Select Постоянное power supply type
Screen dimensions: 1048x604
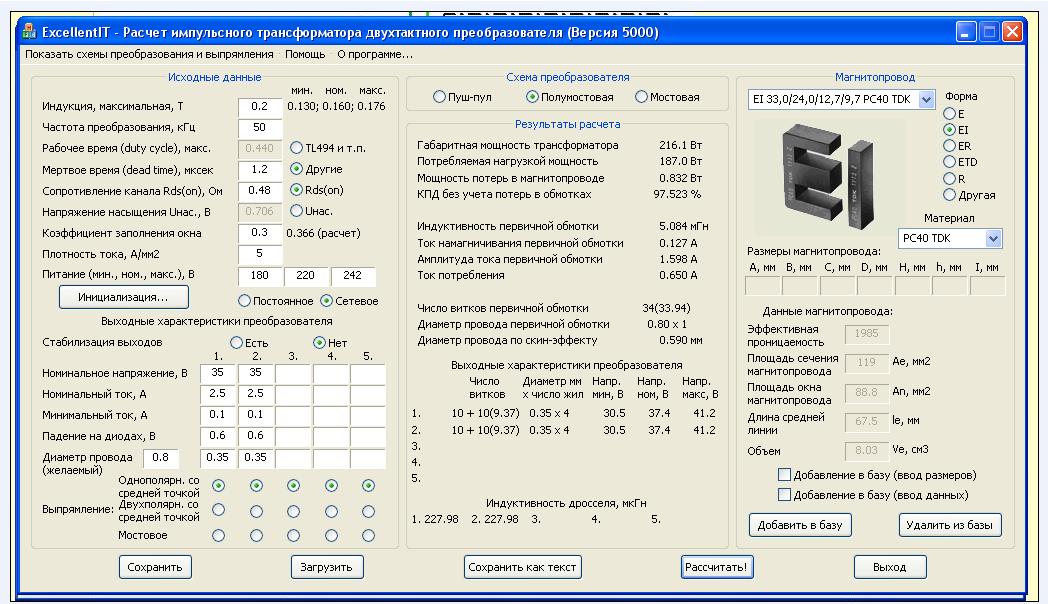click(245, 301)
